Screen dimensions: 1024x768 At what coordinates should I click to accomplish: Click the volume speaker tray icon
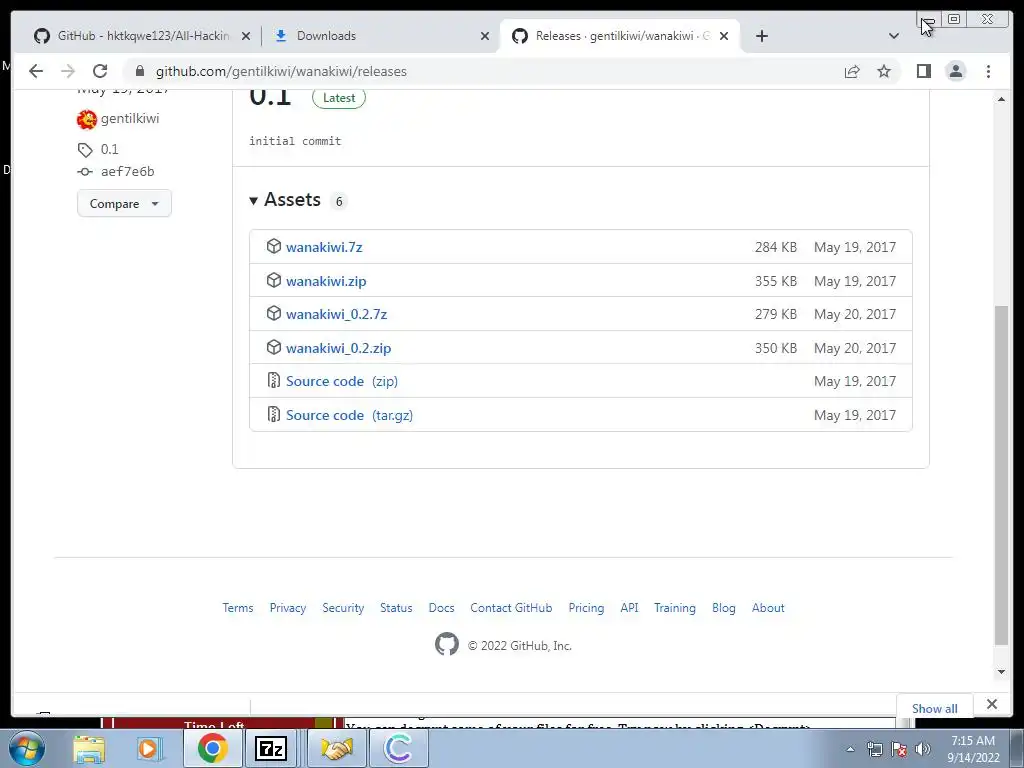[x=923, y=749]
